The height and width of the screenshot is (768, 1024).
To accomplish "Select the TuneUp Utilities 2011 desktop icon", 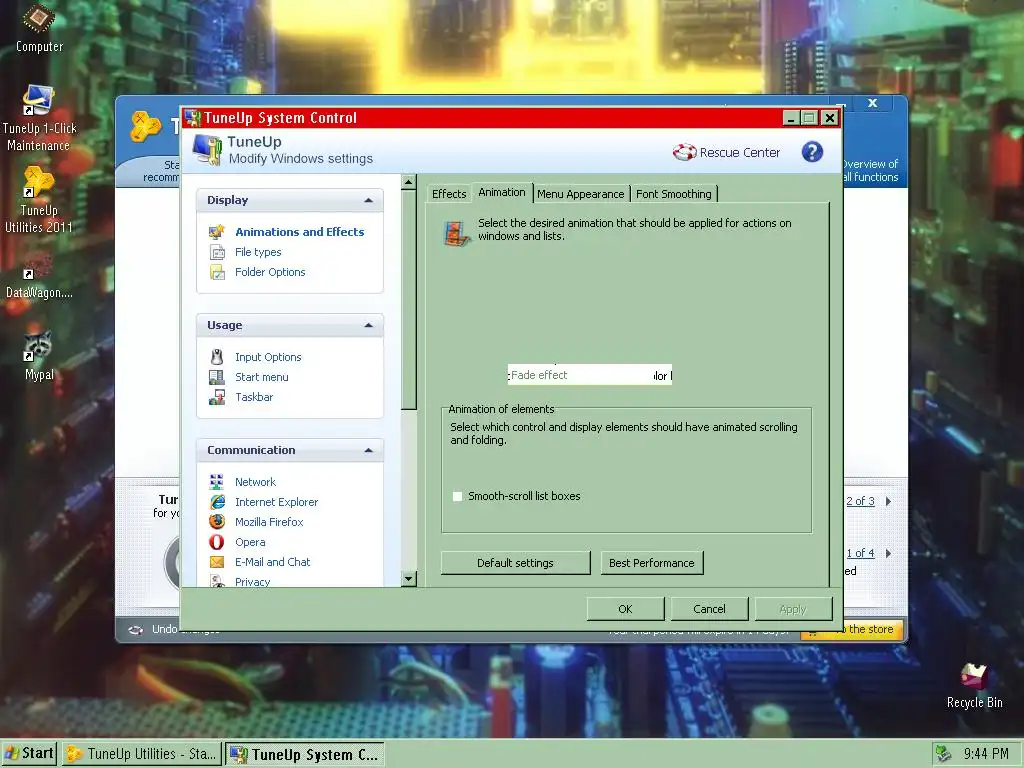I will click(x=38, y=182).
